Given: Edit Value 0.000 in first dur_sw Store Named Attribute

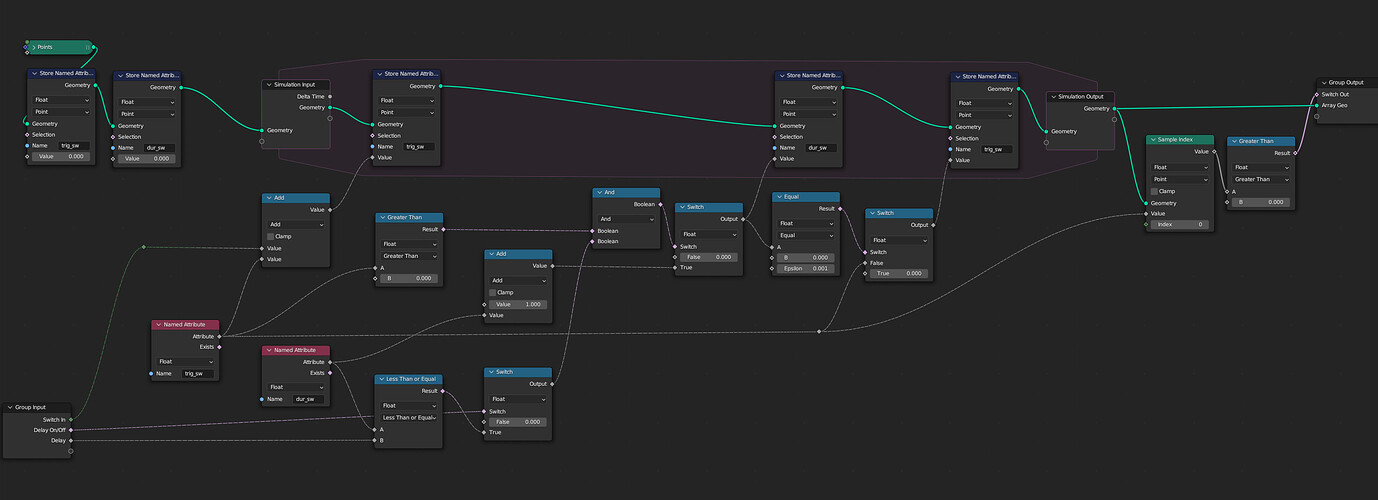Looking at the screenshot, I should pos(148,158).
